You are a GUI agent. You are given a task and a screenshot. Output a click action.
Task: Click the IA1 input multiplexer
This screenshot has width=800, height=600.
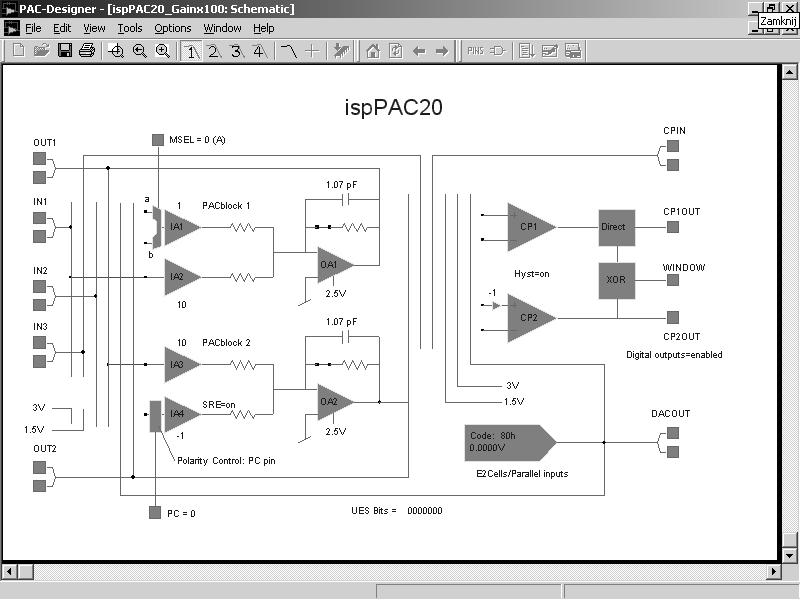pos(157,227)
